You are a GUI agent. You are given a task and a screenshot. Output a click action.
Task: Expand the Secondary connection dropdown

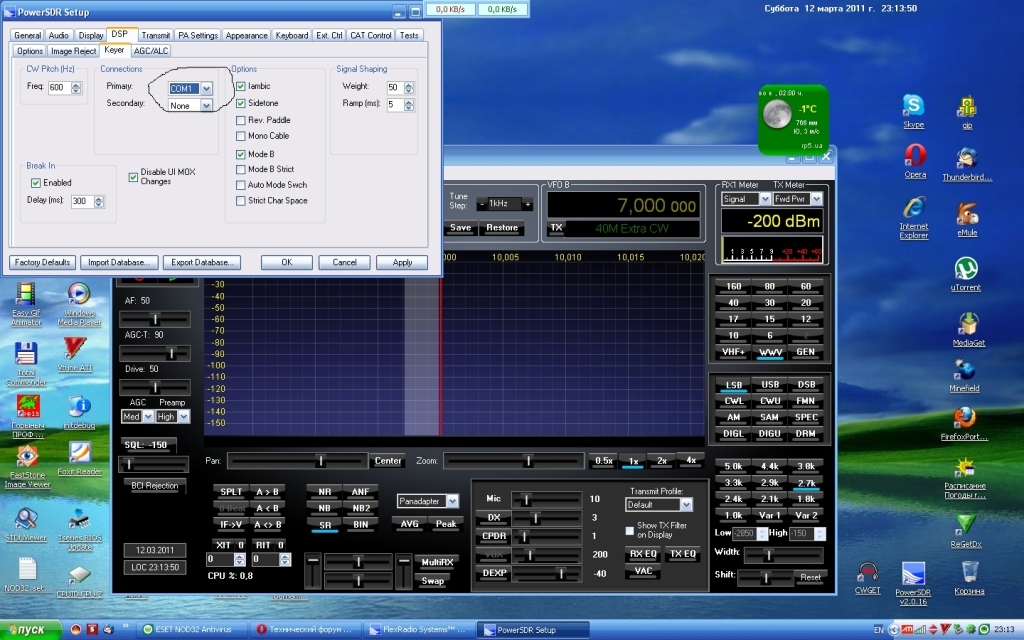(207, 105)
